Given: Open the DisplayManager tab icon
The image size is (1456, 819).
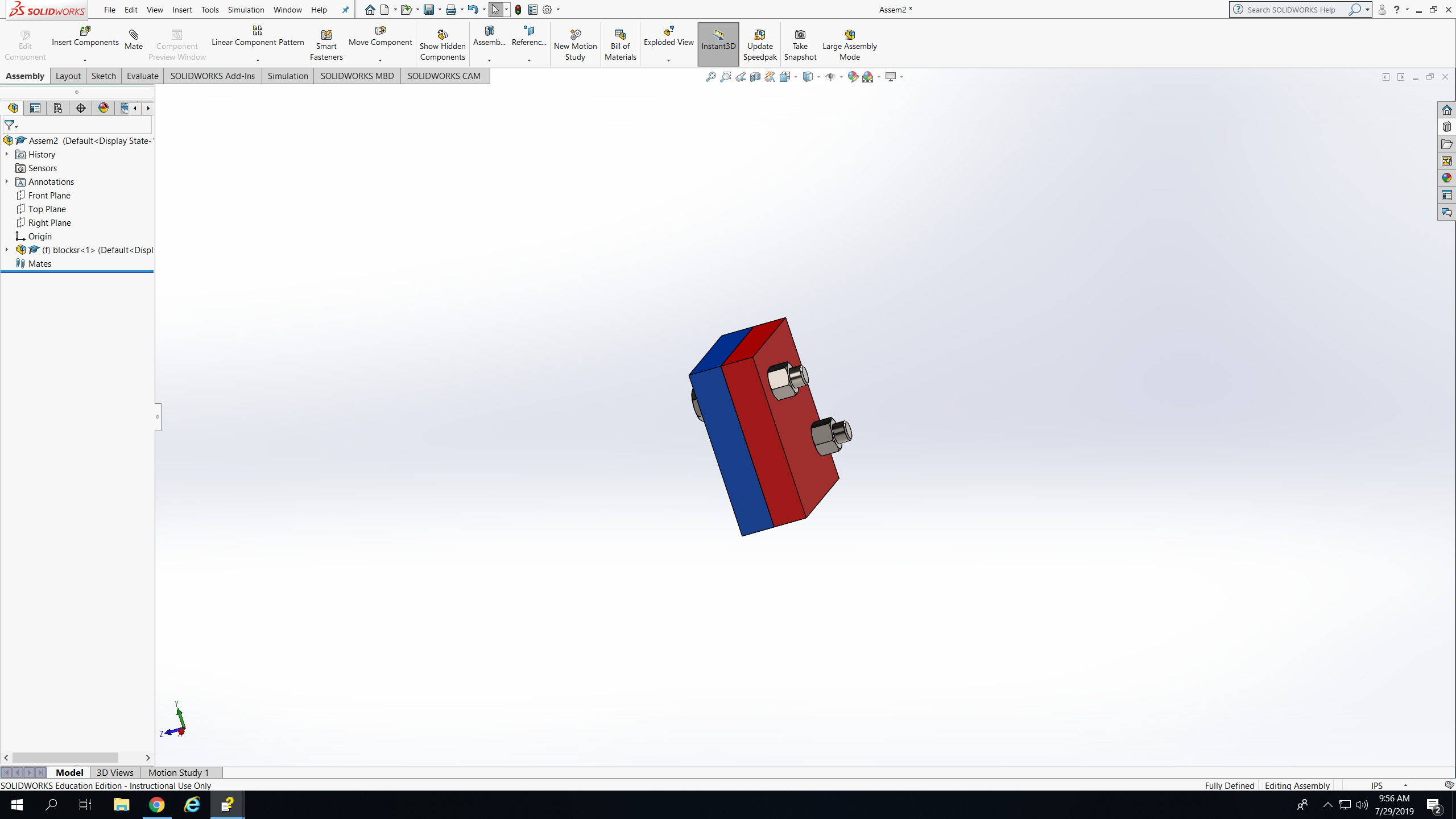Looking at the screenshot, I should coord(104,108).
